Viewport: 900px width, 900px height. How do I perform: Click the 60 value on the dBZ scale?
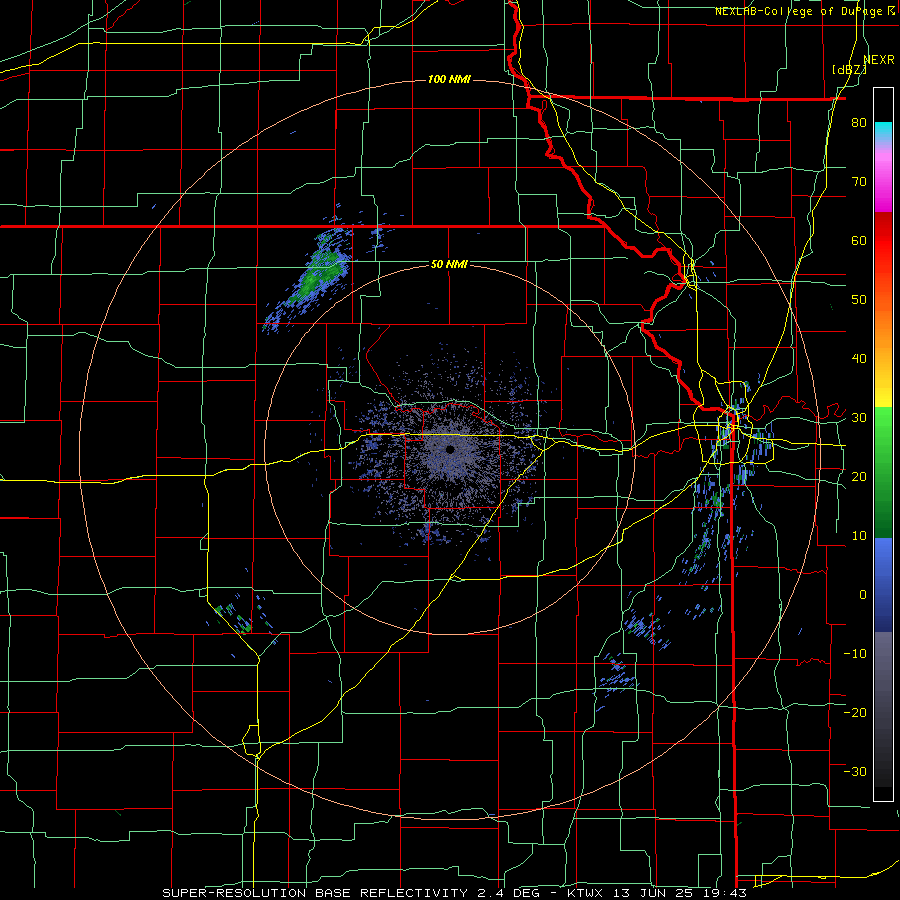[859, 240]
